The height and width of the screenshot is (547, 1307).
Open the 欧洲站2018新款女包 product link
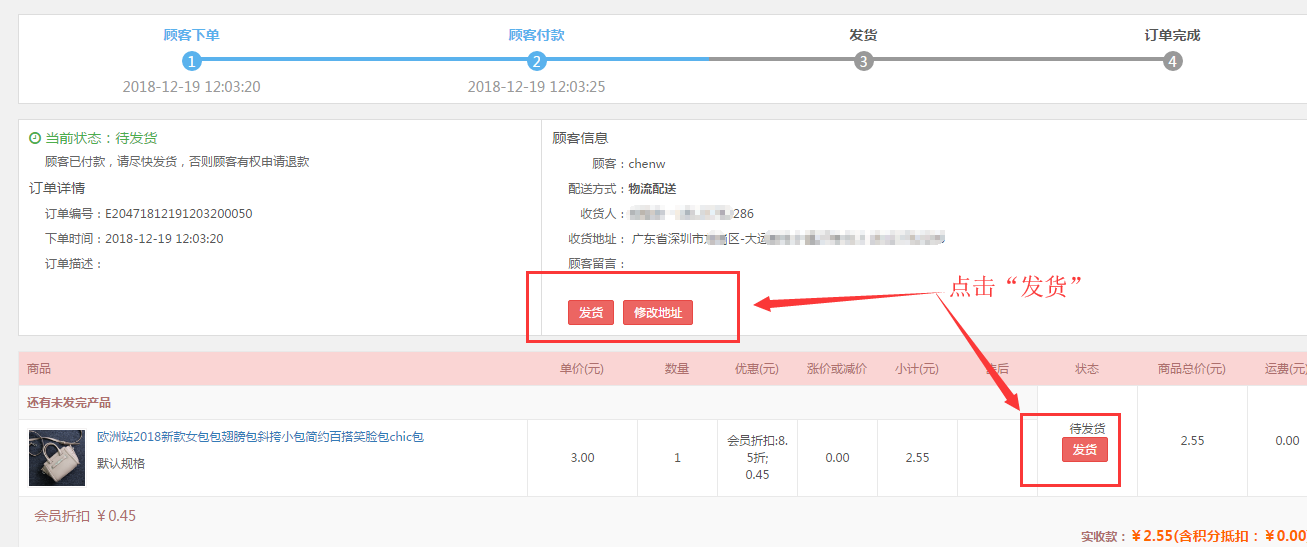pyautogui.click(x=260, y=437)
